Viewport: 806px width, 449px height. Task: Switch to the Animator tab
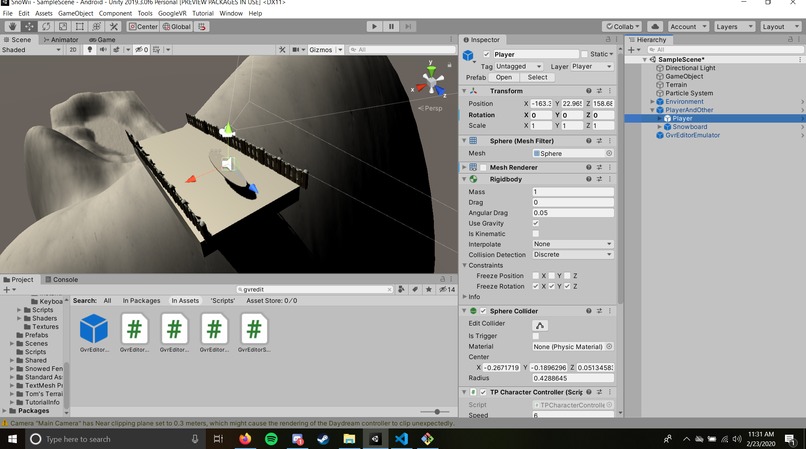point(61,40)
